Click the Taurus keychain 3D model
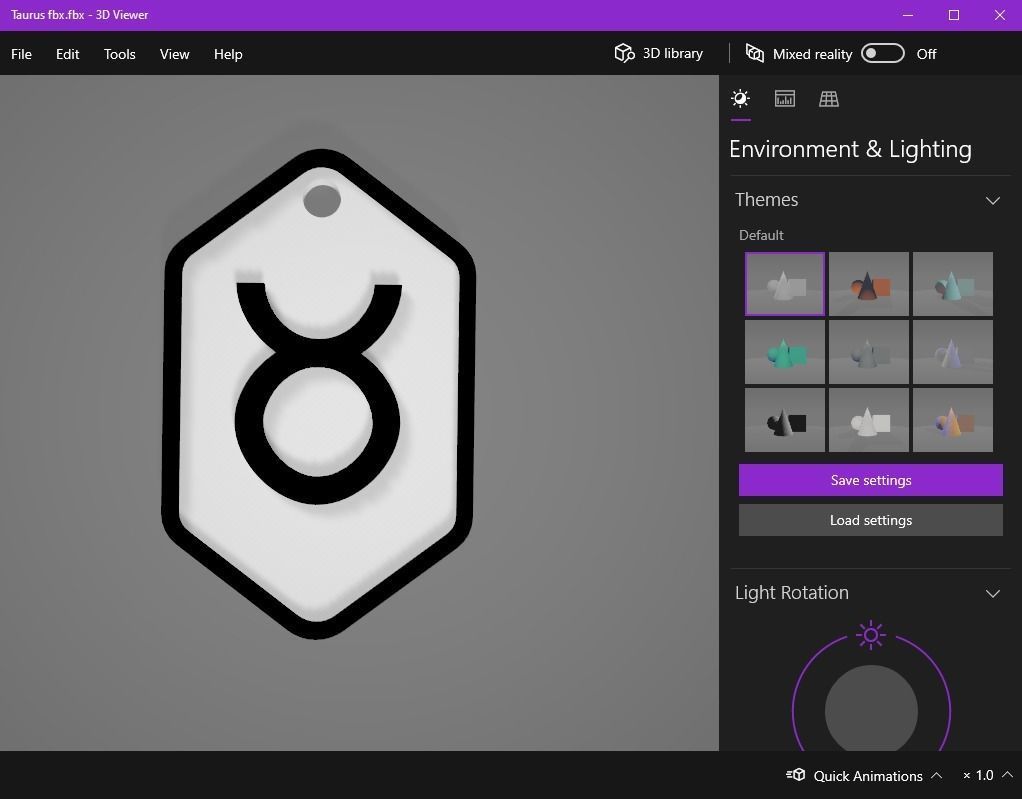Image resolution: width=1022 pixels, height=799 pixels. (318, 394)
